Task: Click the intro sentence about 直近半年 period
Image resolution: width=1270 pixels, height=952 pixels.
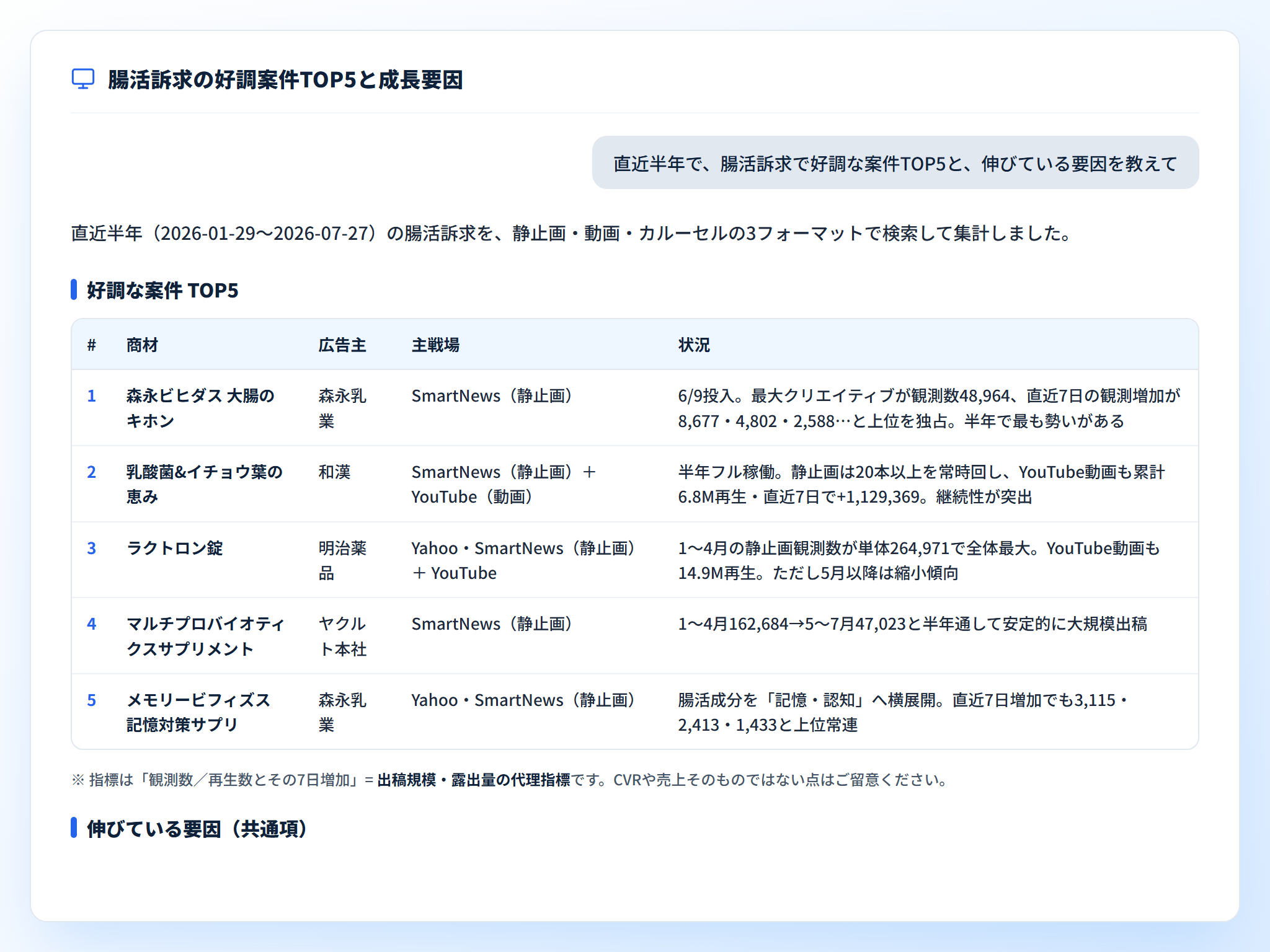Action: click(x=572, y=233)
